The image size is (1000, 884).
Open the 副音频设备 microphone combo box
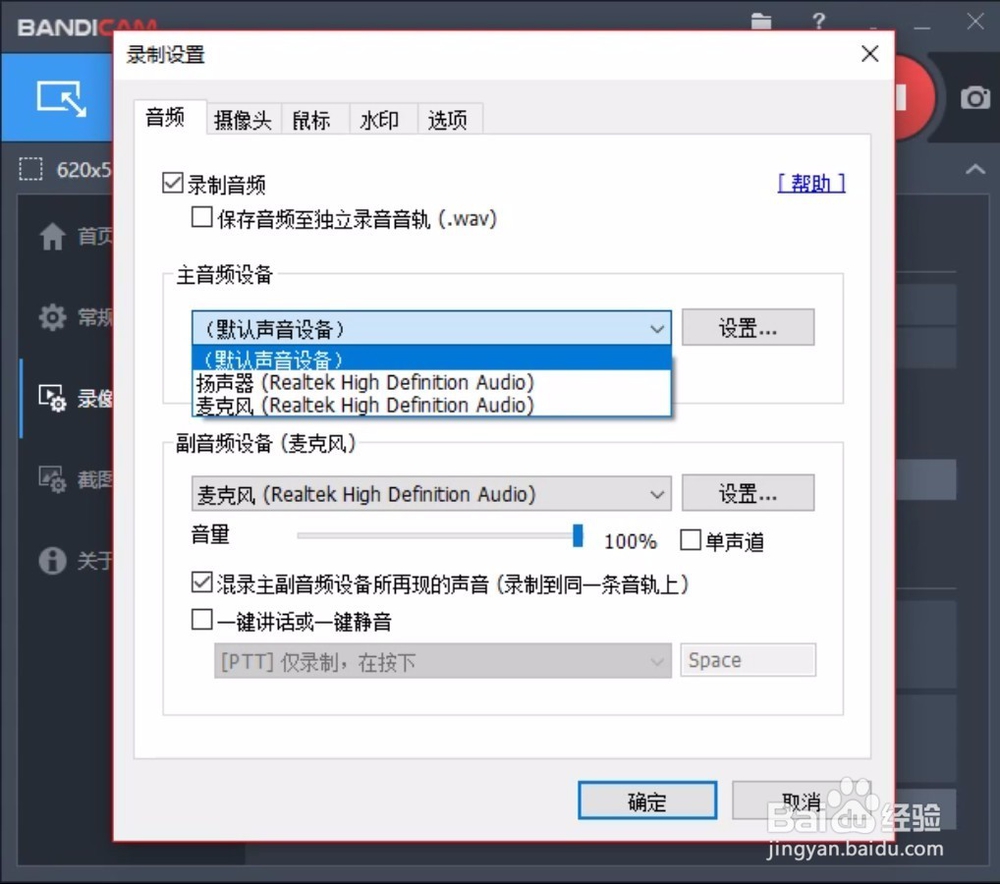pos(431,494)
